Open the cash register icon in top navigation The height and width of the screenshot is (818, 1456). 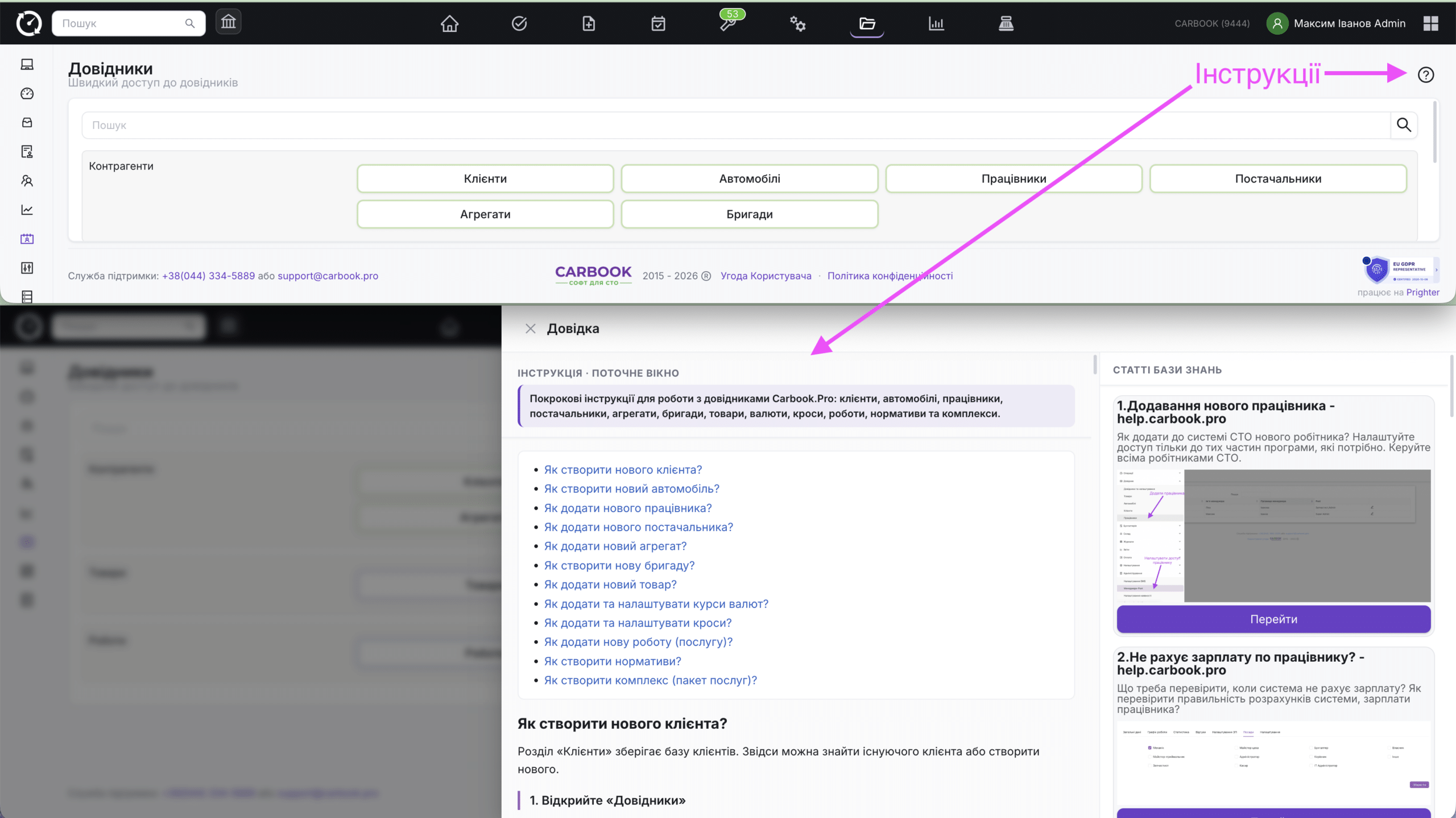(x=1006, y=23)
